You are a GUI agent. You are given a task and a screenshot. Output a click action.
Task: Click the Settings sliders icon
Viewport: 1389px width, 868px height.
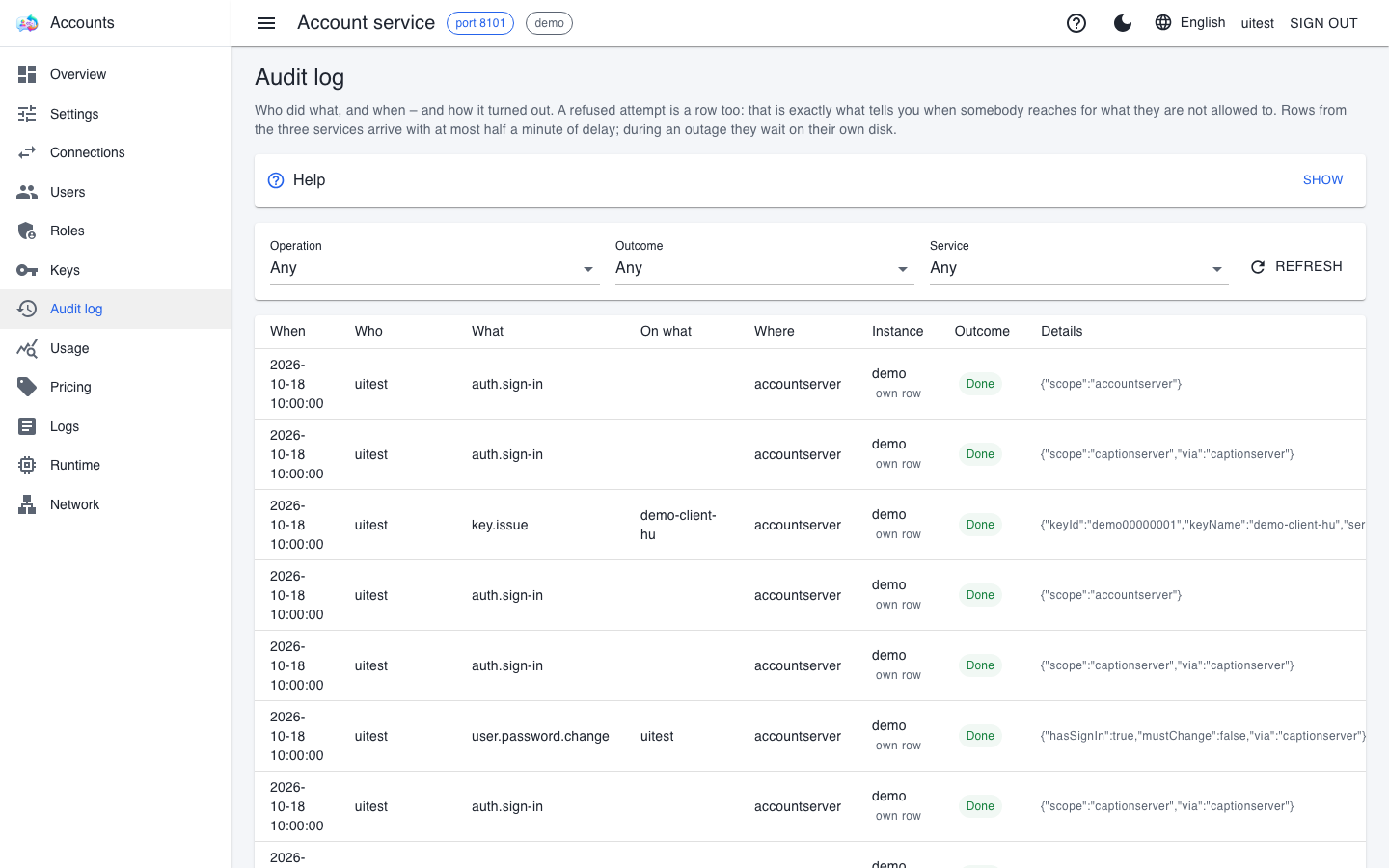pos(27,114)
